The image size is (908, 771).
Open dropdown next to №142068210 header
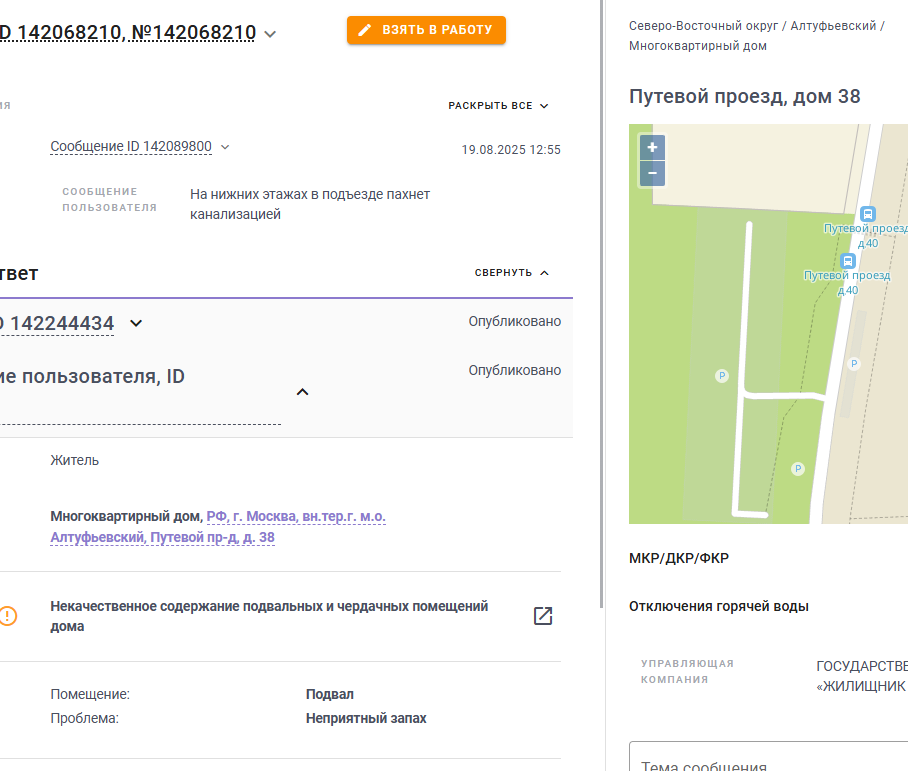pos(270,34)
